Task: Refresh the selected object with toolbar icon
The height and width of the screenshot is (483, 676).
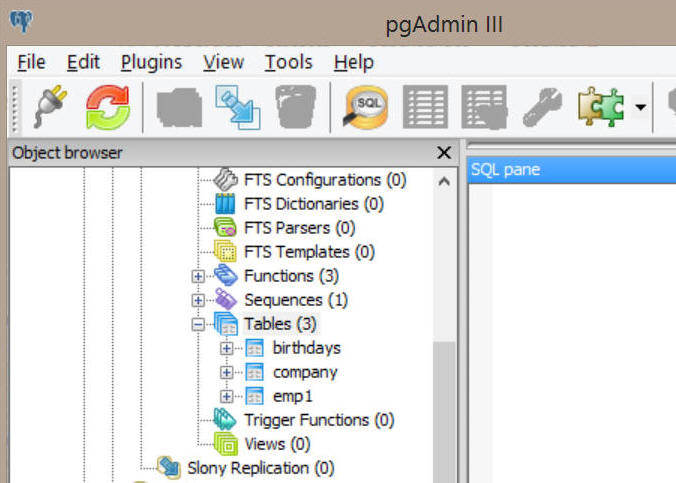Action: [x=108, y=107]
